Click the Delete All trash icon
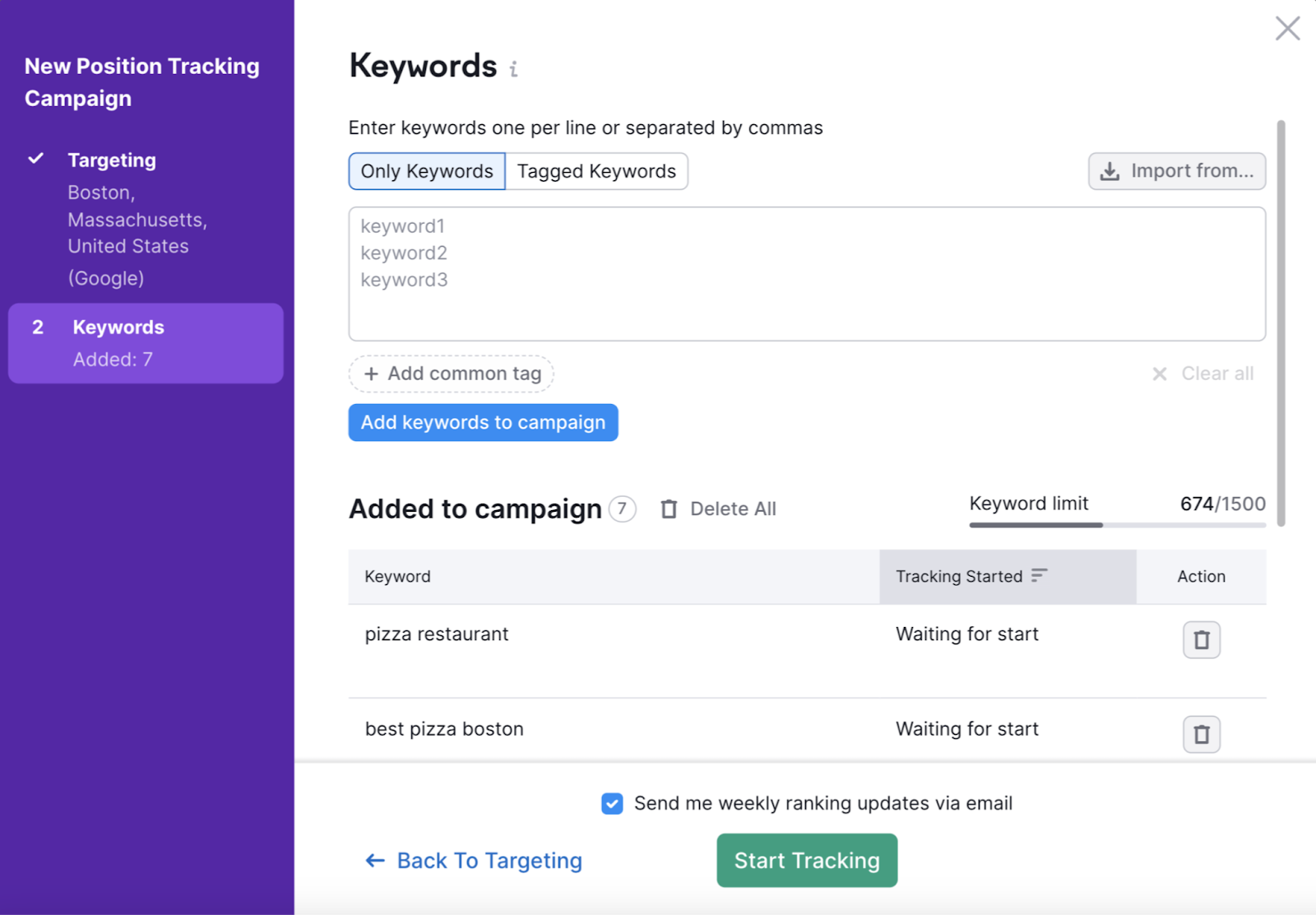Image resolution: width=1316 pixels, height=915 pixels. tap(670, 509)
